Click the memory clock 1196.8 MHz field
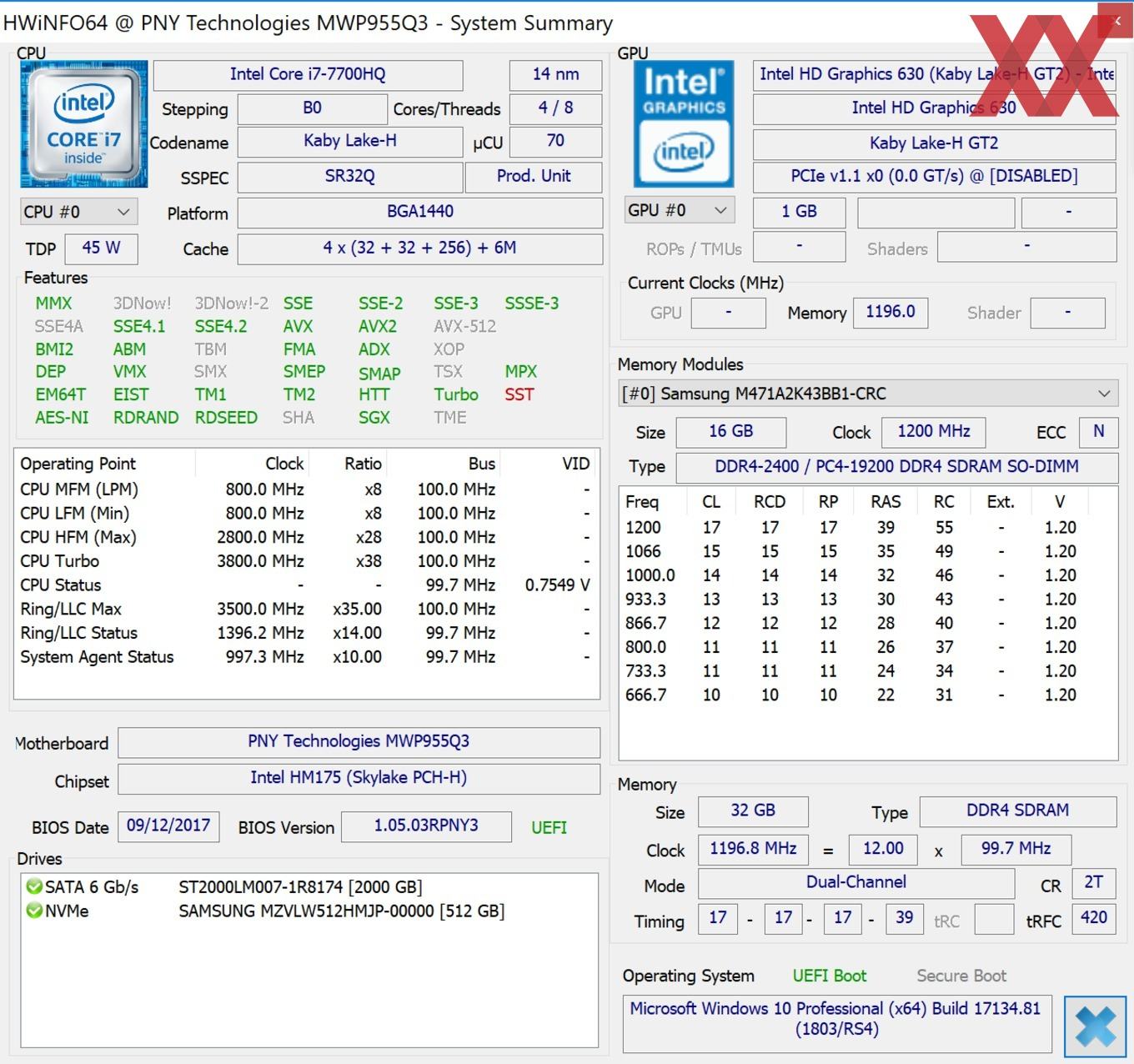Image resolution: width=1134 pixels, height=1064 pixels. pyautogui.click(x=753, y=849)
